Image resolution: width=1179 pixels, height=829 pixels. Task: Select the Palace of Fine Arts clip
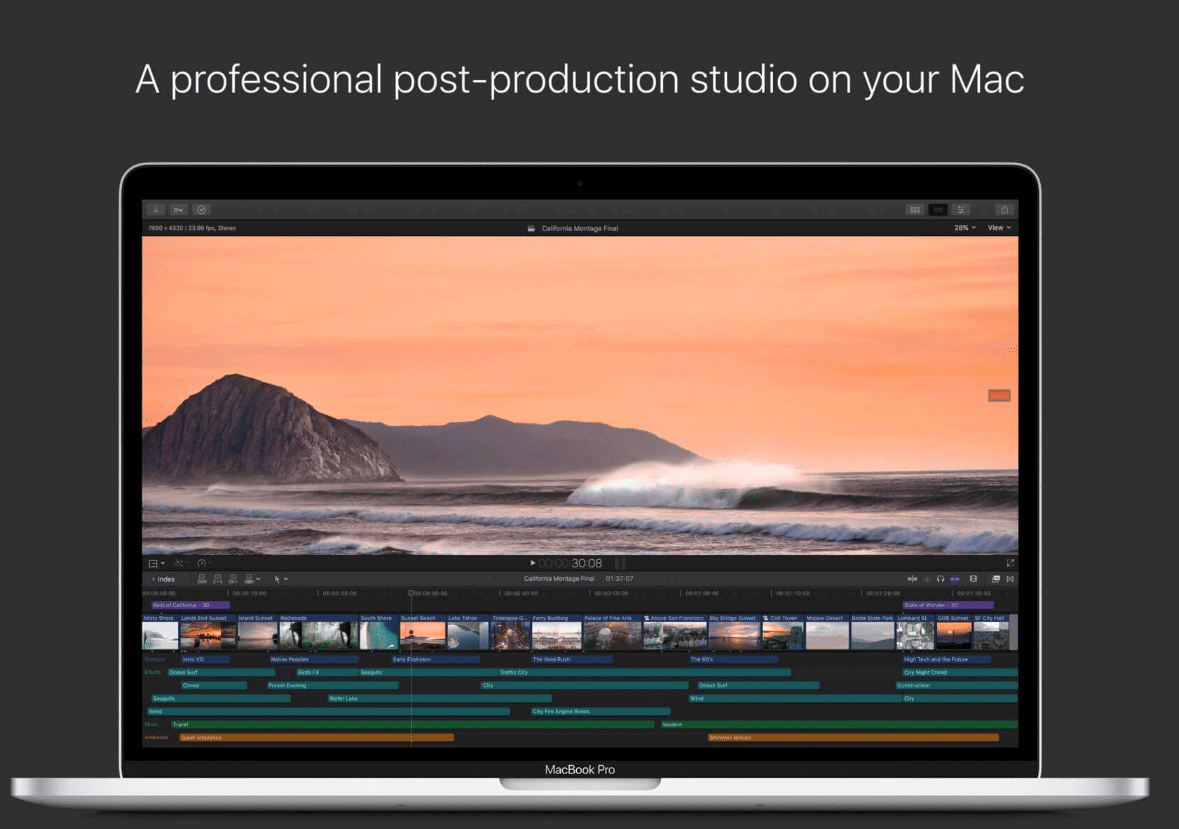612,631
